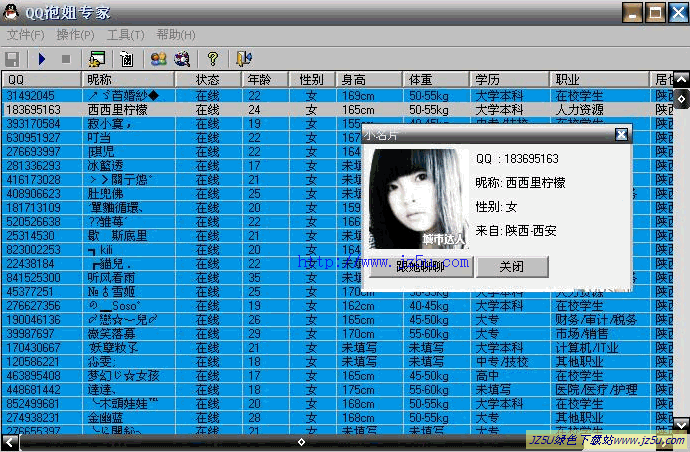The width and height of the screenshot is (690, 452).
Task: Maximize the QQ泡妞专家 window
Action: [x=655, y=12]
